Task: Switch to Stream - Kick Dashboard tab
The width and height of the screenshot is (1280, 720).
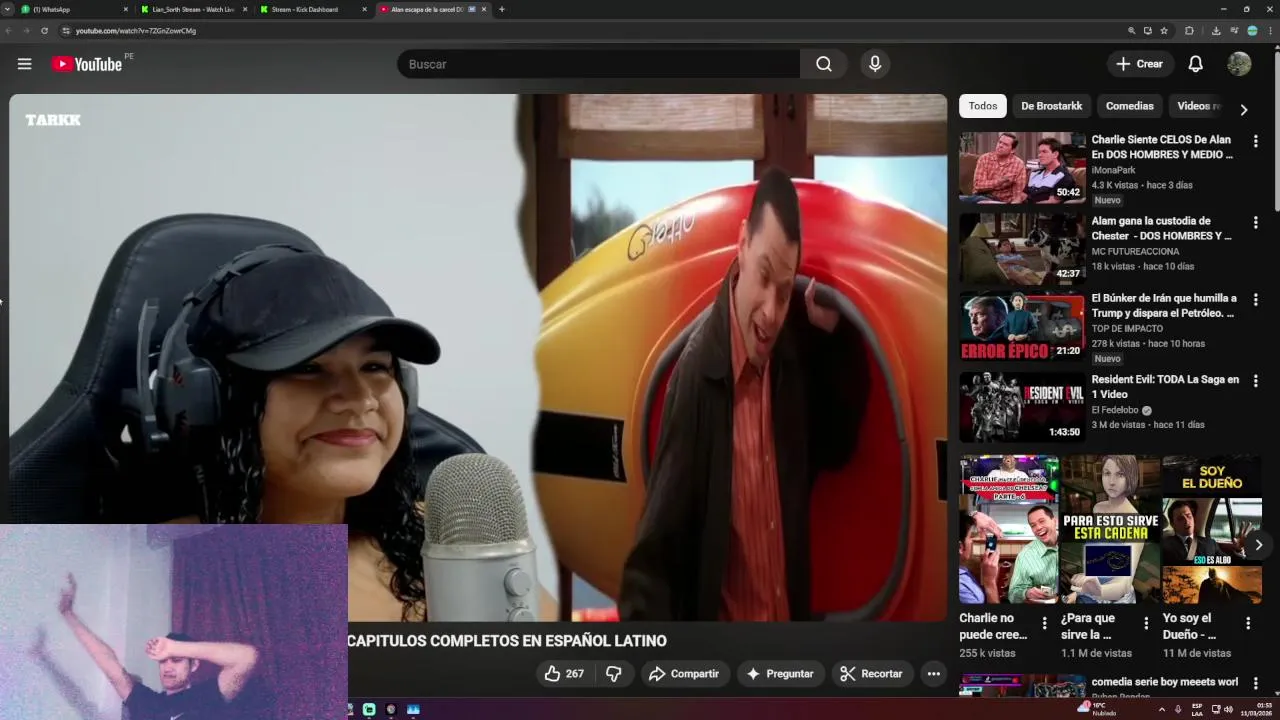Action: (313, 9)
